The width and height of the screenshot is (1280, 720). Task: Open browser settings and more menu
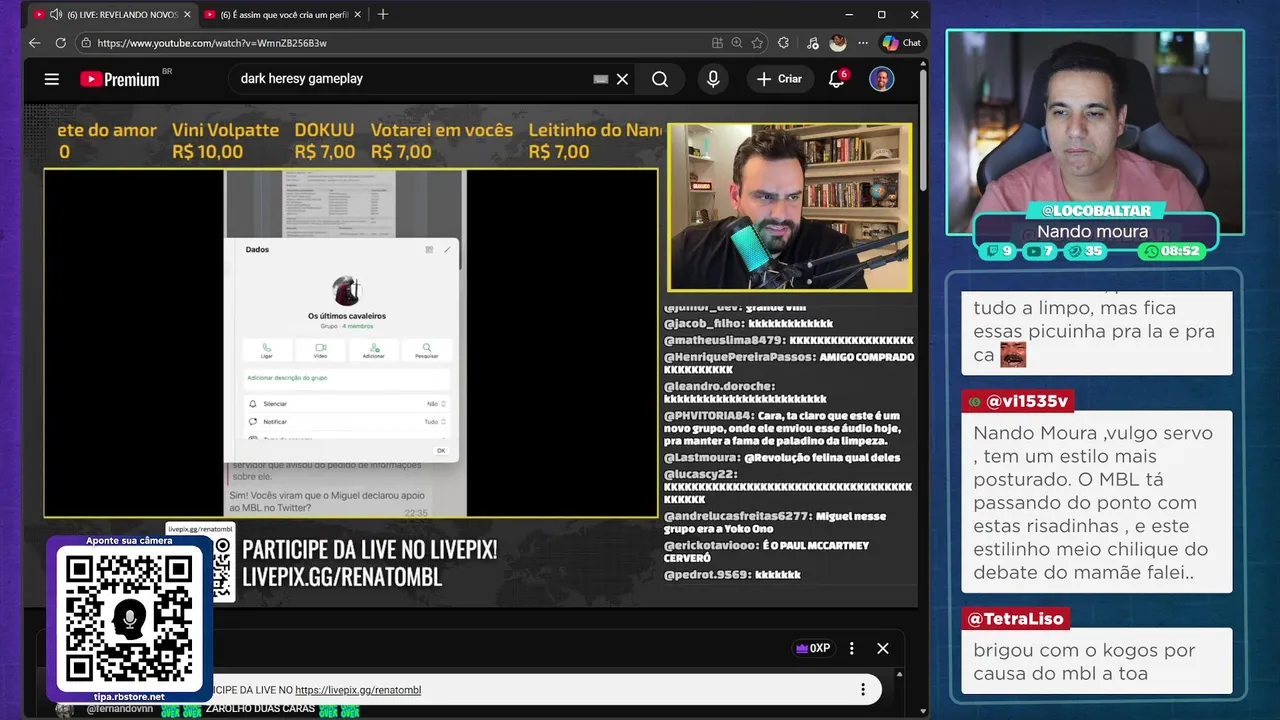[863, 43]
